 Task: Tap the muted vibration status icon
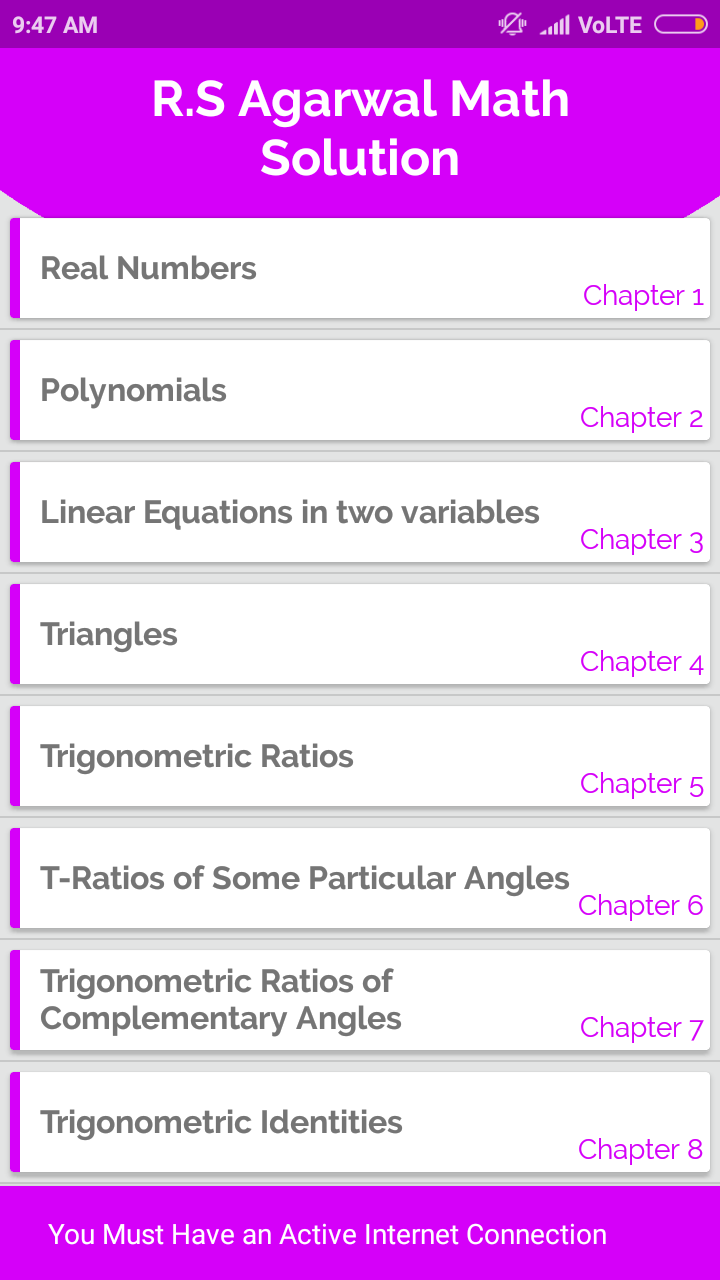point(512,24)
